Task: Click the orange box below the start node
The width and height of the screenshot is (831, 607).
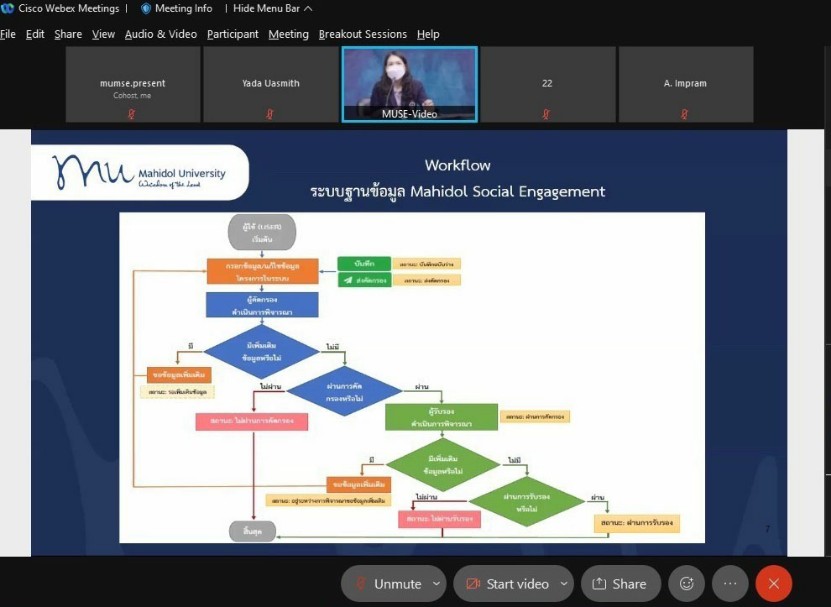Action: [x=262, y=271]
